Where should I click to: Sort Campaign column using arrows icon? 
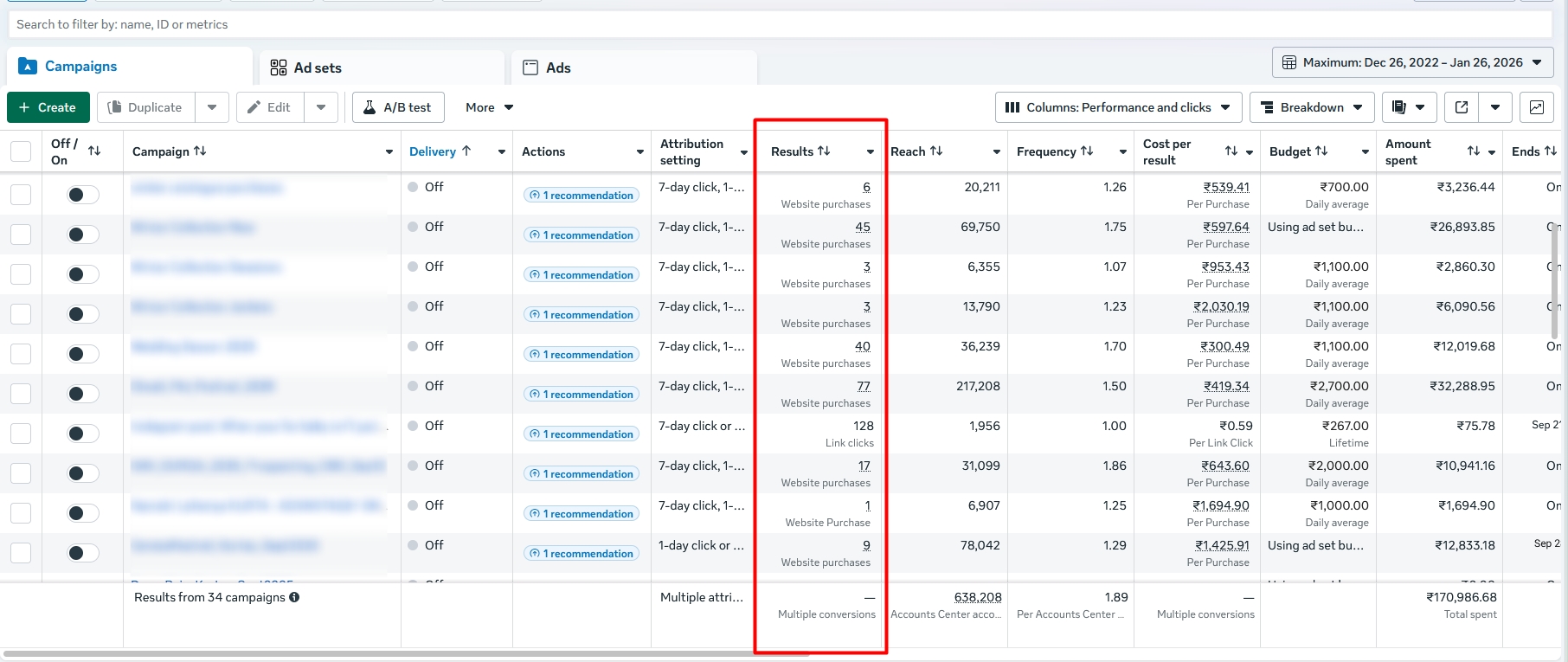click(200, 151)
